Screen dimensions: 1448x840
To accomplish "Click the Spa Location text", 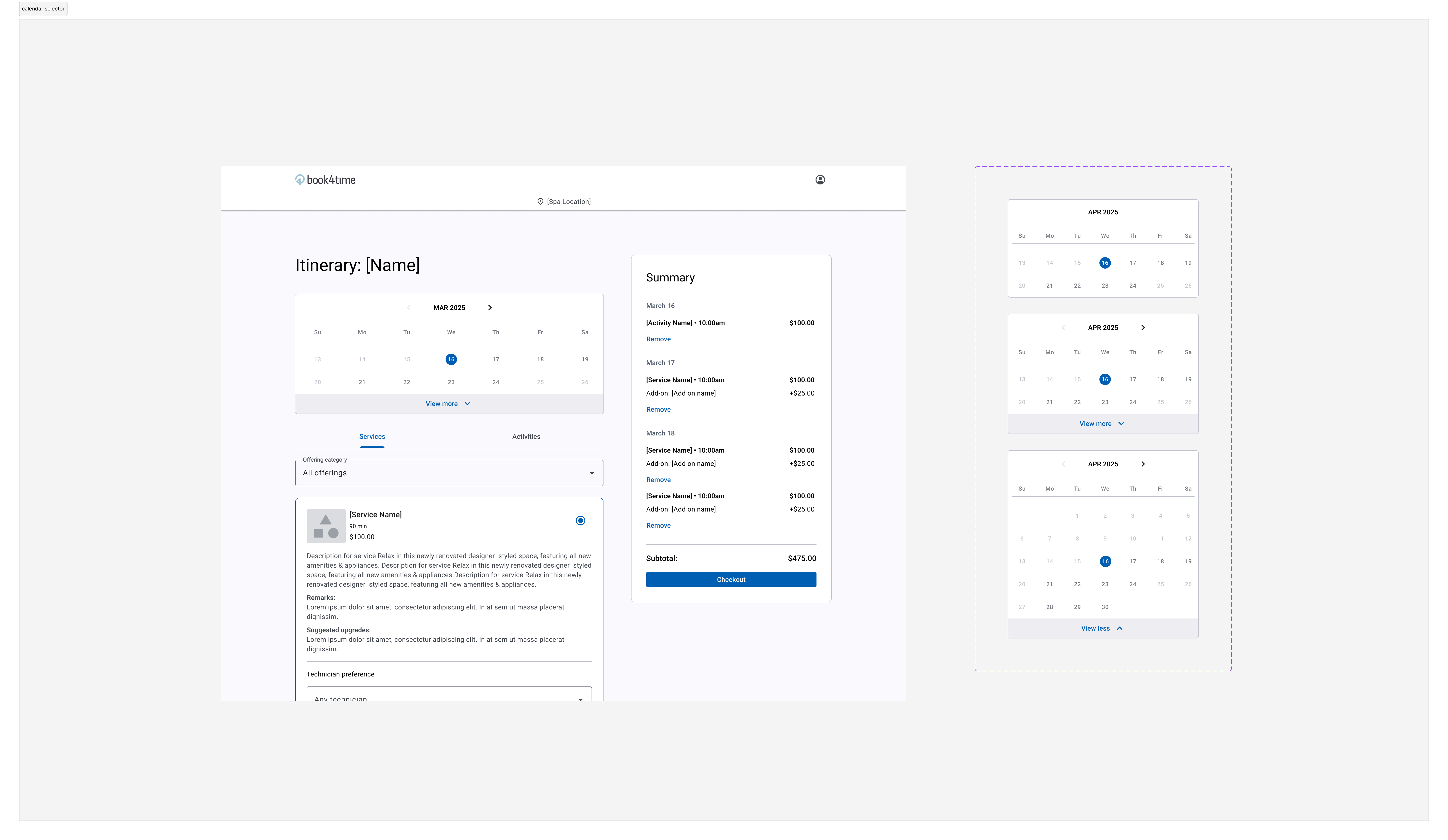I will click(x=568, y=202).
